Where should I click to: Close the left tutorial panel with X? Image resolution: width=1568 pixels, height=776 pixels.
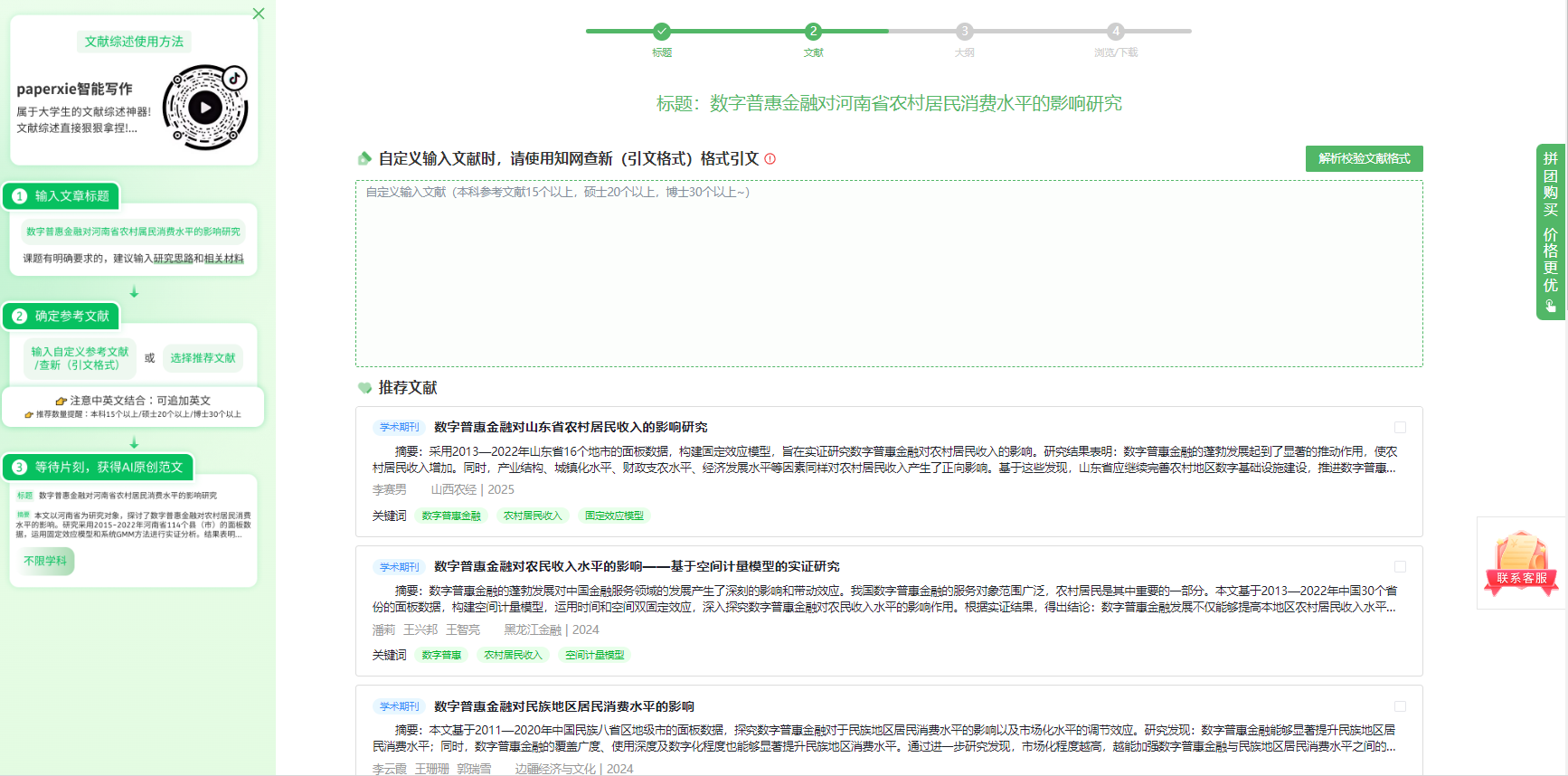tap(259, 14)
